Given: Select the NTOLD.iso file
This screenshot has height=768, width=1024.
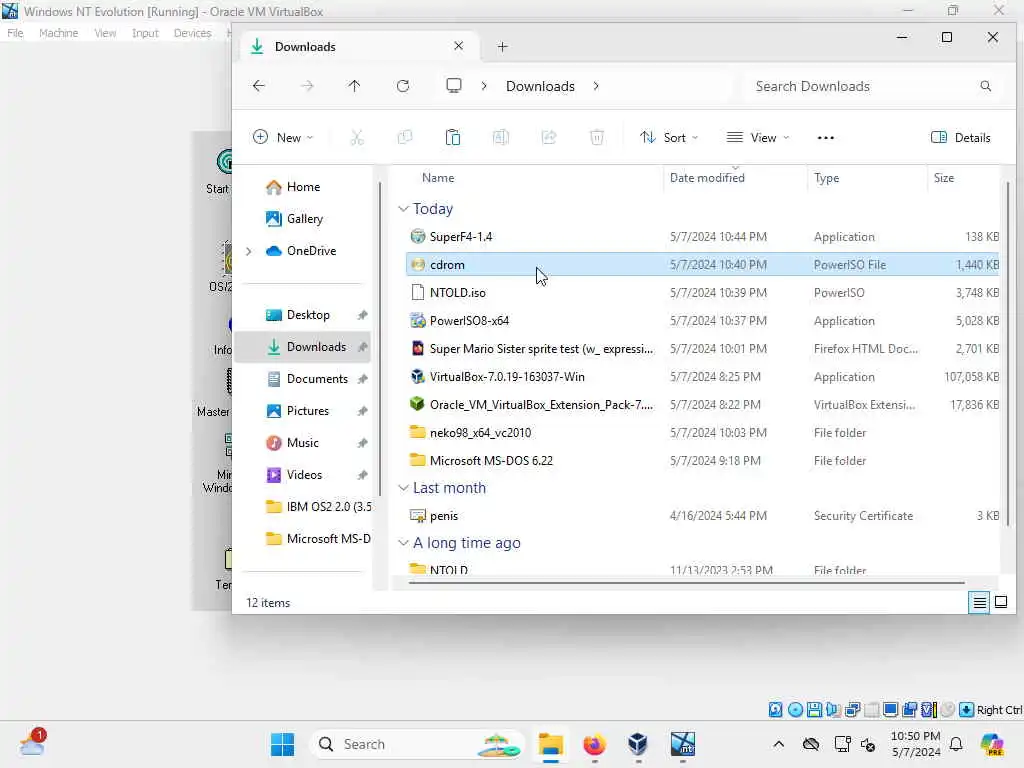Looking at the screenshot, I should [703, 293].
